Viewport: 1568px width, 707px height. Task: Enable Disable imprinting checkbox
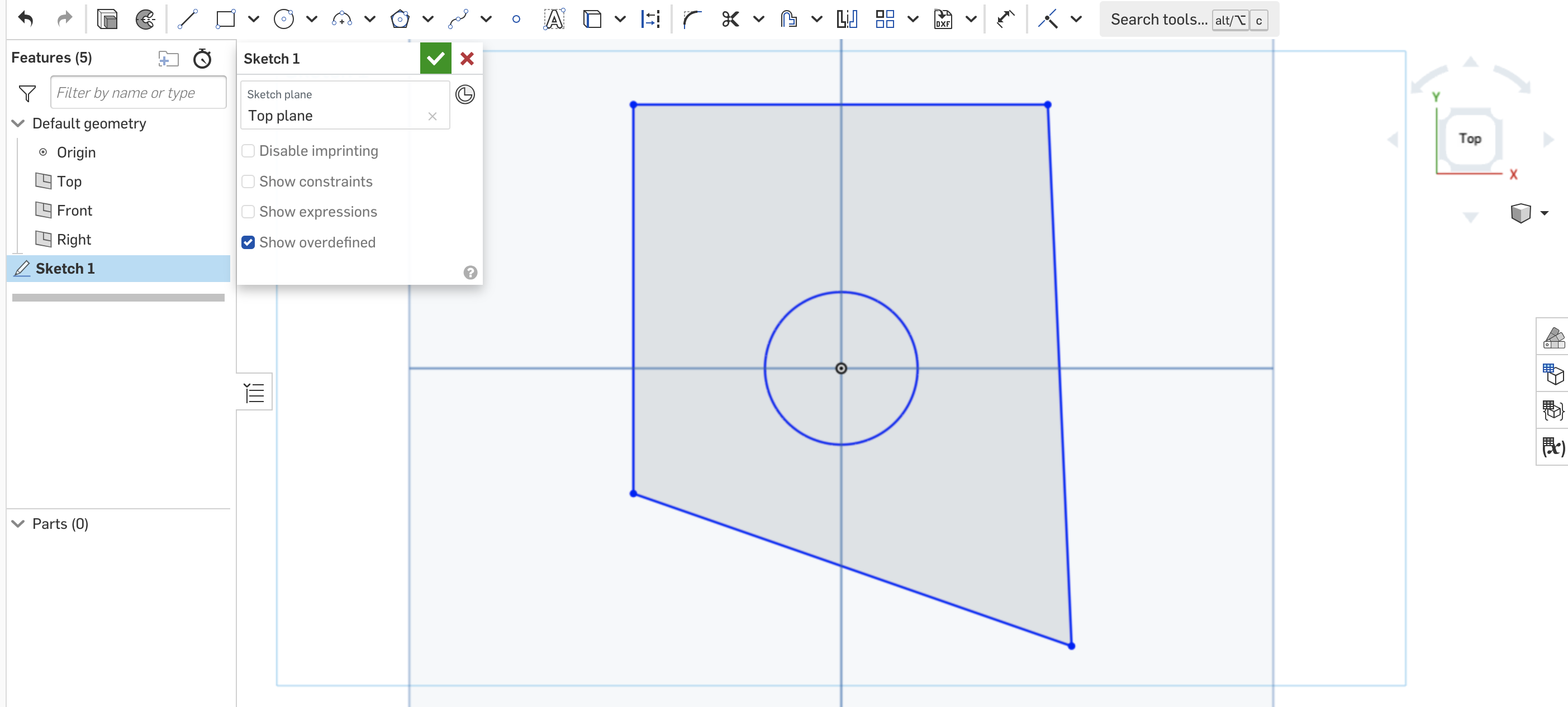[248, 151]
